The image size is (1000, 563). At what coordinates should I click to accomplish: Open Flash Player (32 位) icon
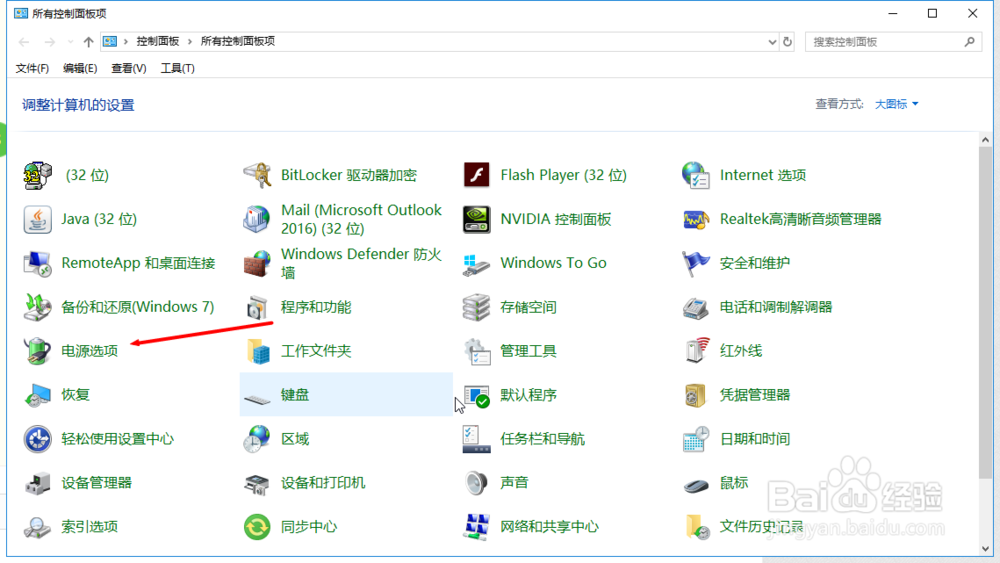tap(476, 175)
